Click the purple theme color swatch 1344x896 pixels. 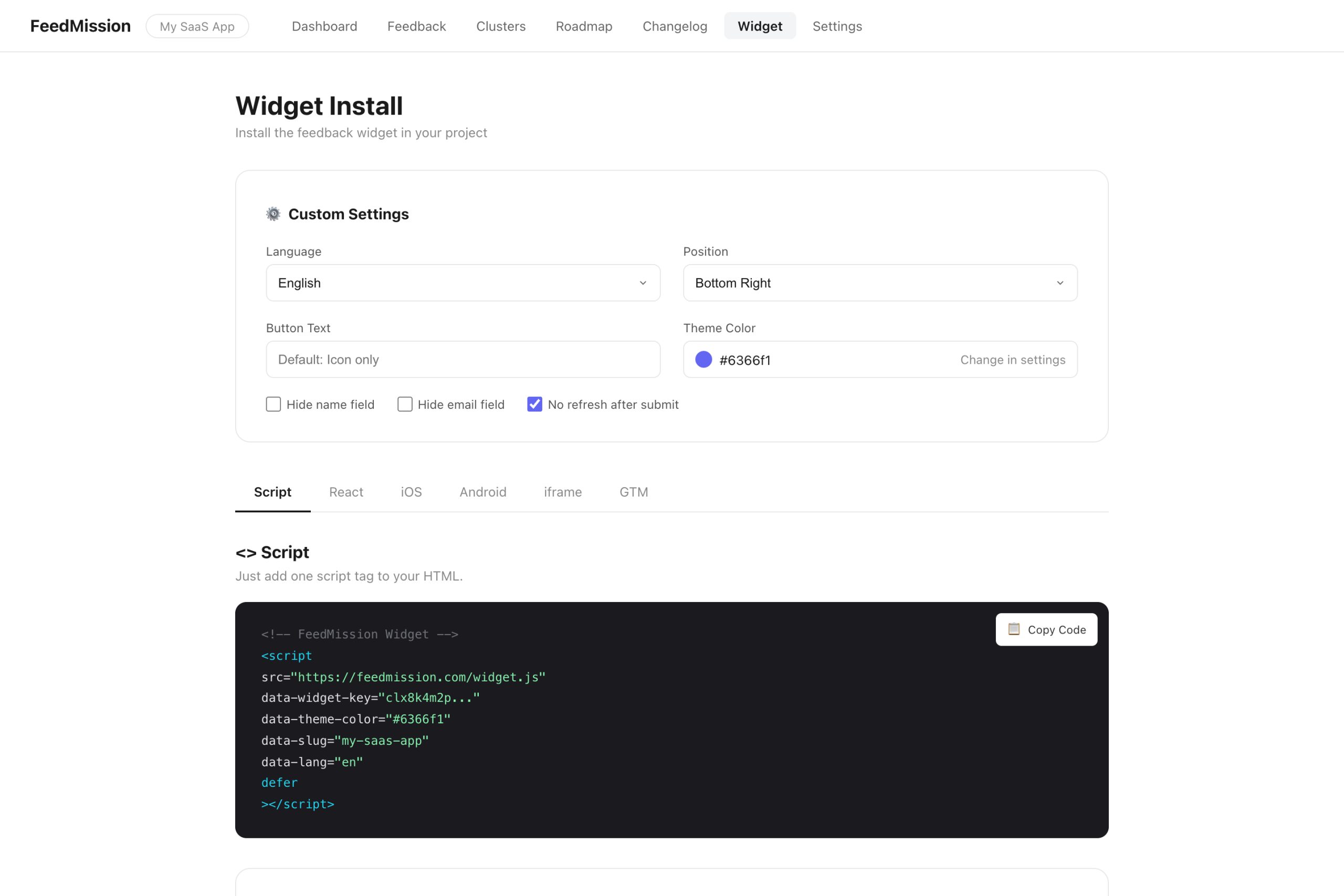click(703, 360)
